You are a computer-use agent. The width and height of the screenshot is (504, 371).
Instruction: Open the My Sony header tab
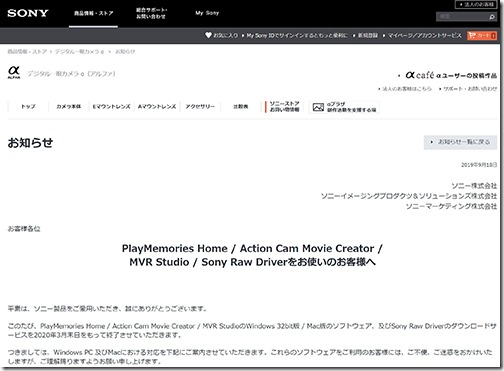click(x=207, y=13)
